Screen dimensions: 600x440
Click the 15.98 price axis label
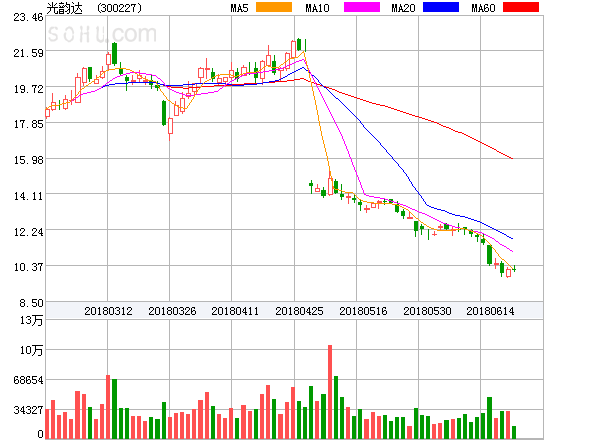(28, 160)
